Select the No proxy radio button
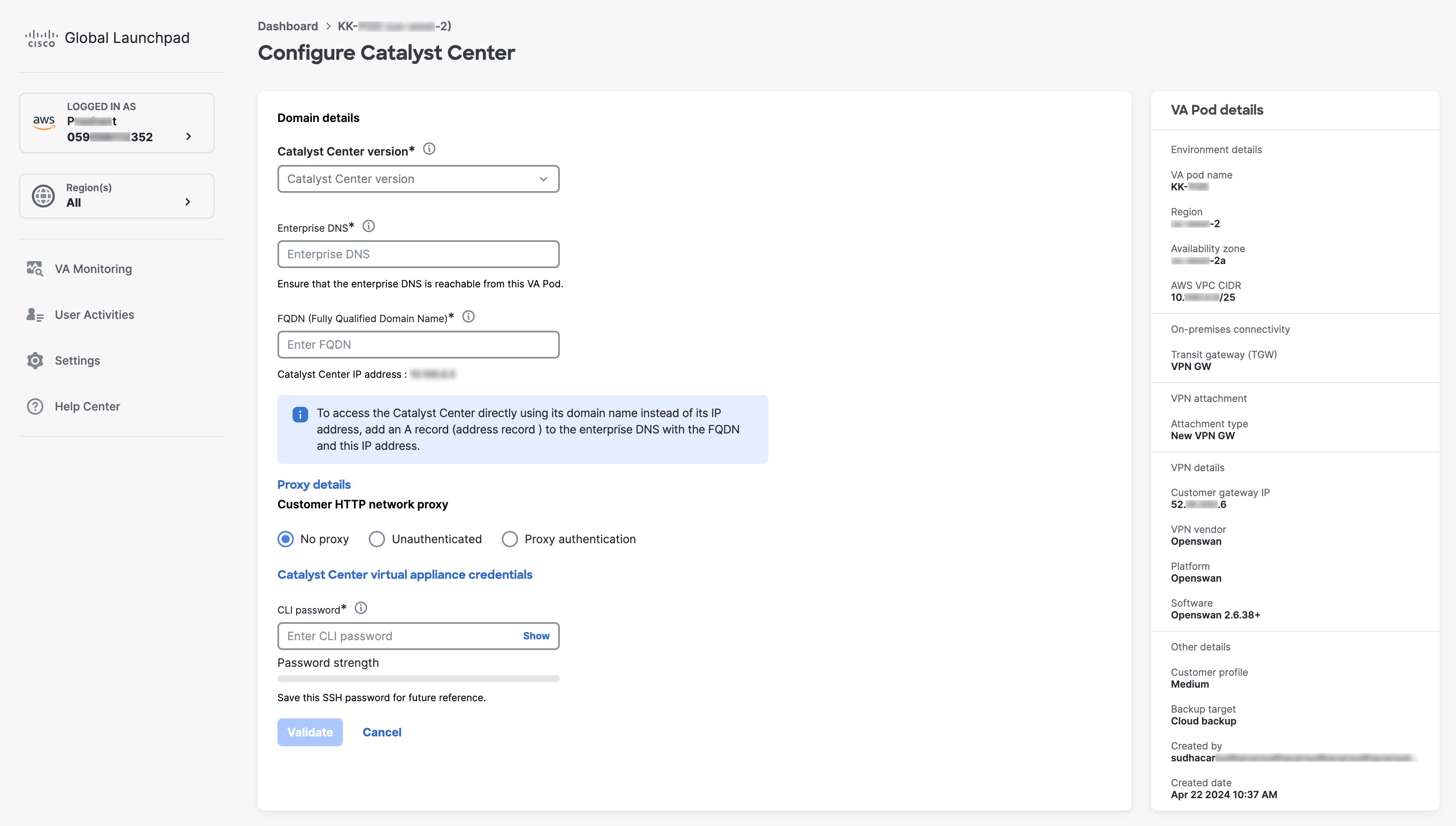1456x826 pixels. point(286,539)
